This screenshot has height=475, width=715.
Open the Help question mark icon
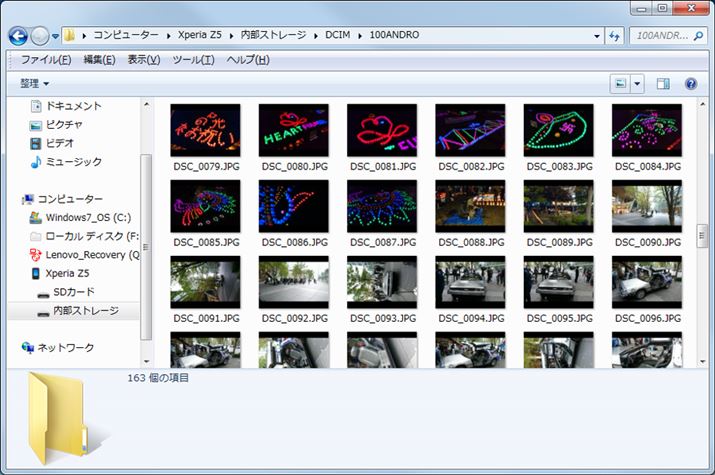click(x=690, y=84)
